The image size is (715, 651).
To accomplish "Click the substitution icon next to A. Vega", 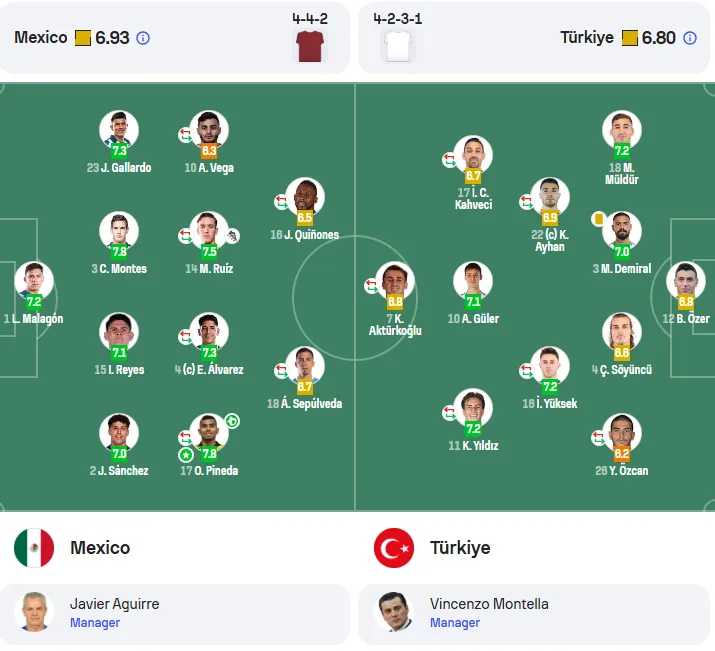I will point(185,135).
